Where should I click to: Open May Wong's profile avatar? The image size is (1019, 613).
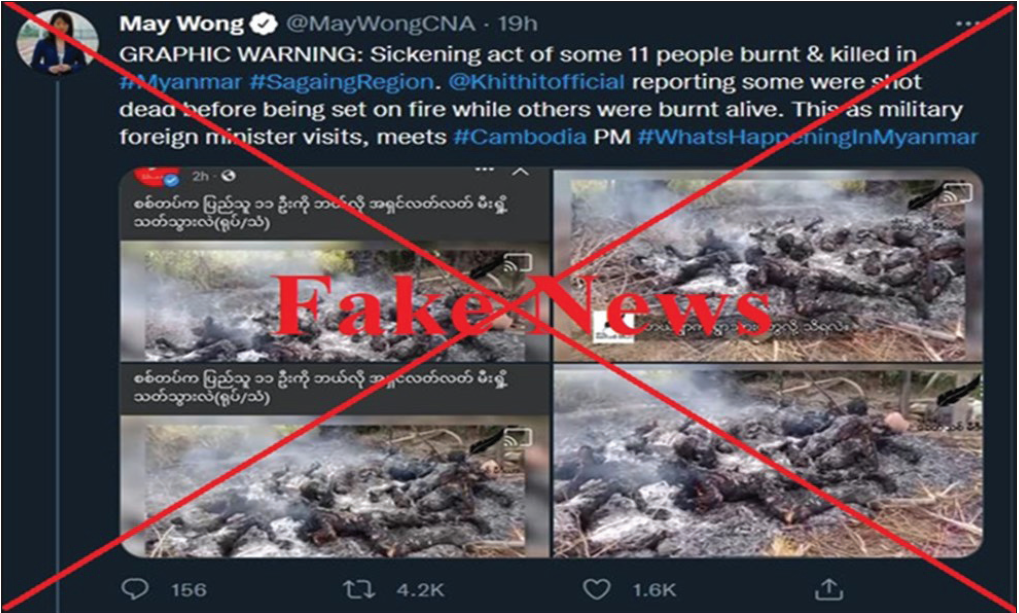[57, 42]
